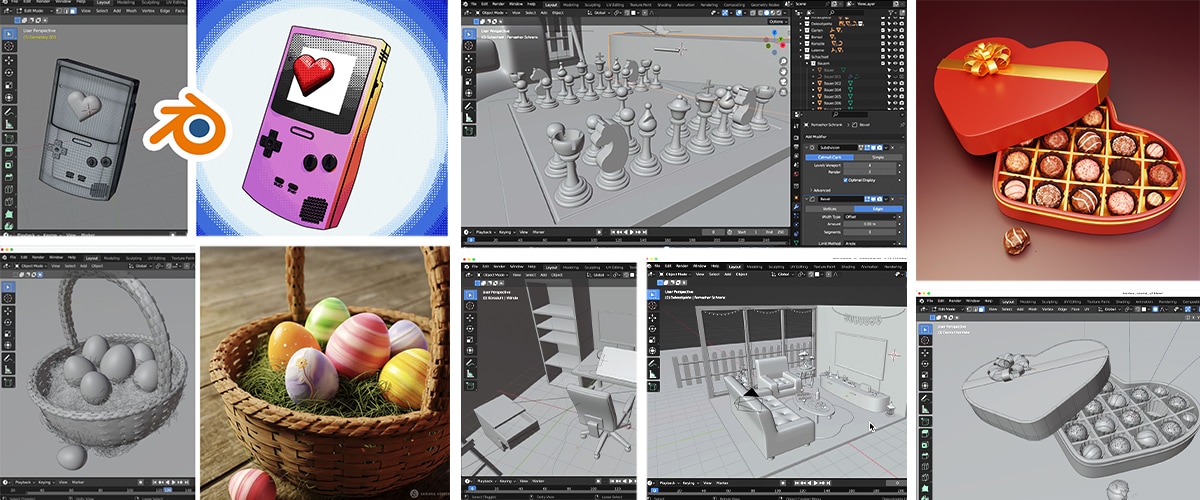Screen dimensions: 1200x500
Task: Hide the Laterne collection with its eye icon
Action: click(x=895, y=50)
